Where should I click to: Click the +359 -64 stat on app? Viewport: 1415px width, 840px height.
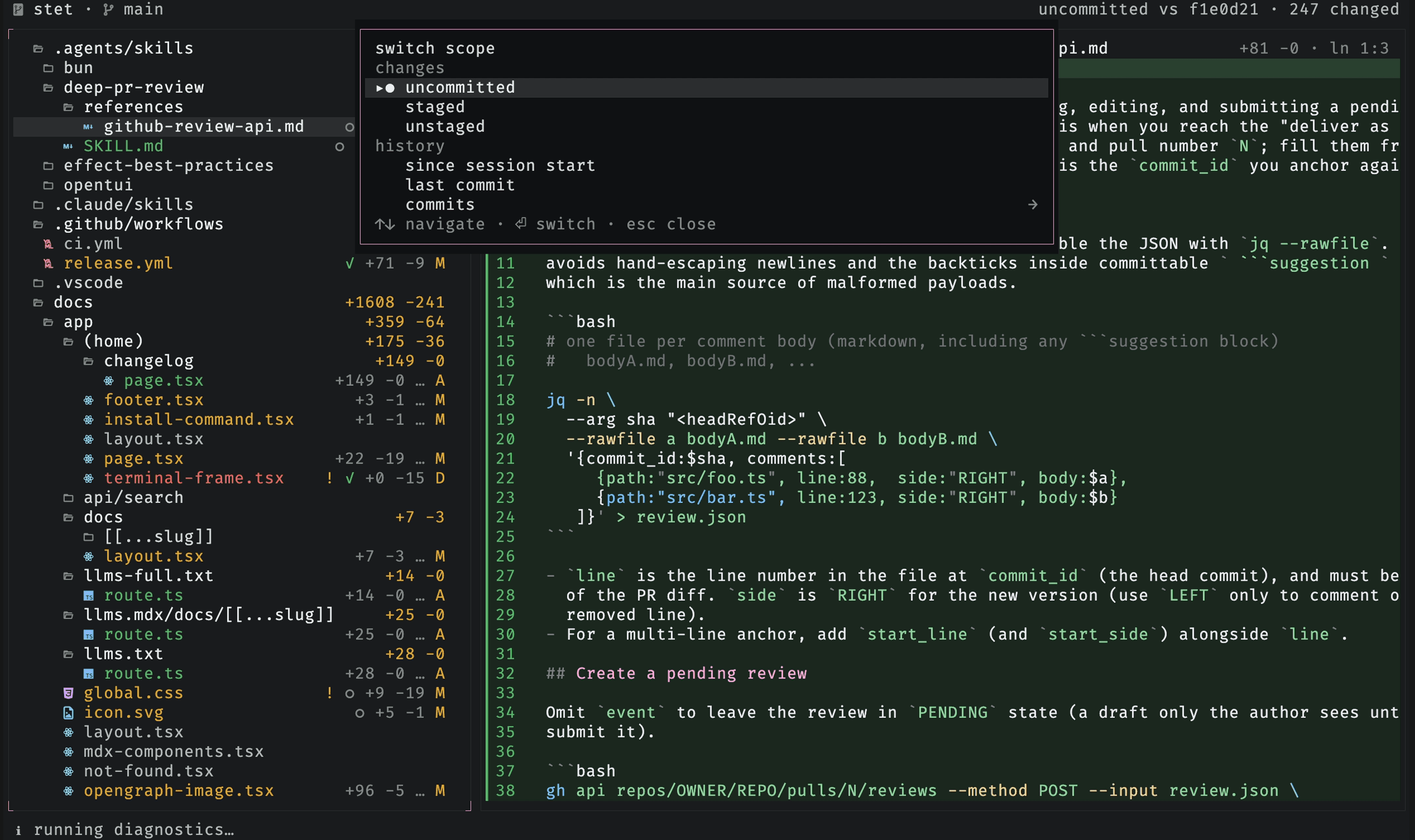(405, 322)
